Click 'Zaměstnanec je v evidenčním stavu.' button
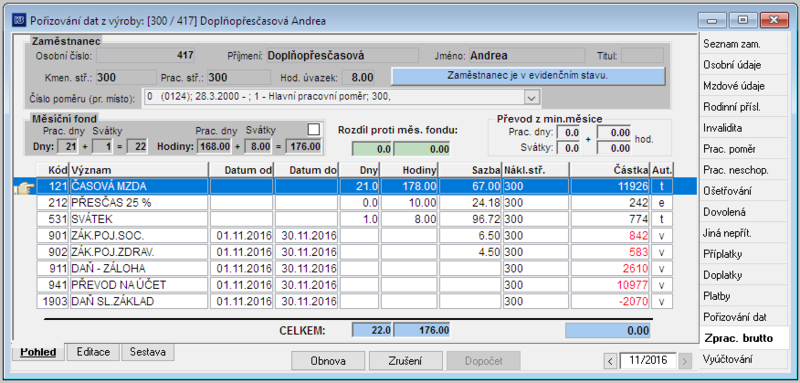Image resolution: width=800 pixels, height=383 pixels. [528, 75]
